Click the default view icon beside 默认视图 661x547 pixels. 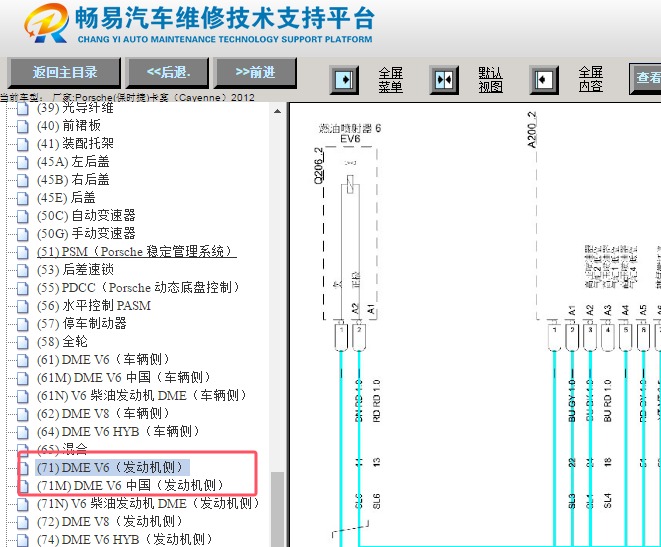tap(444, 80)
